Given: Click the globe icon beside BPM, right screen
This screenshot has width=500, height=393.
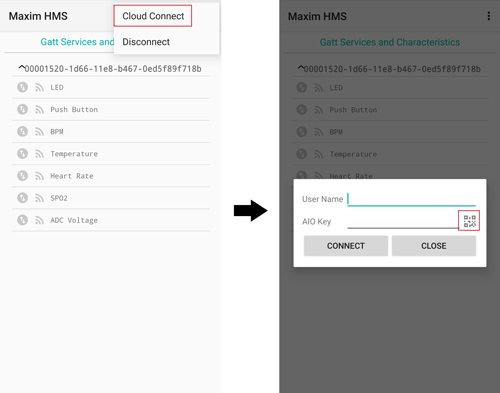Looking at the screenshot, I should [x=302, y=132].
